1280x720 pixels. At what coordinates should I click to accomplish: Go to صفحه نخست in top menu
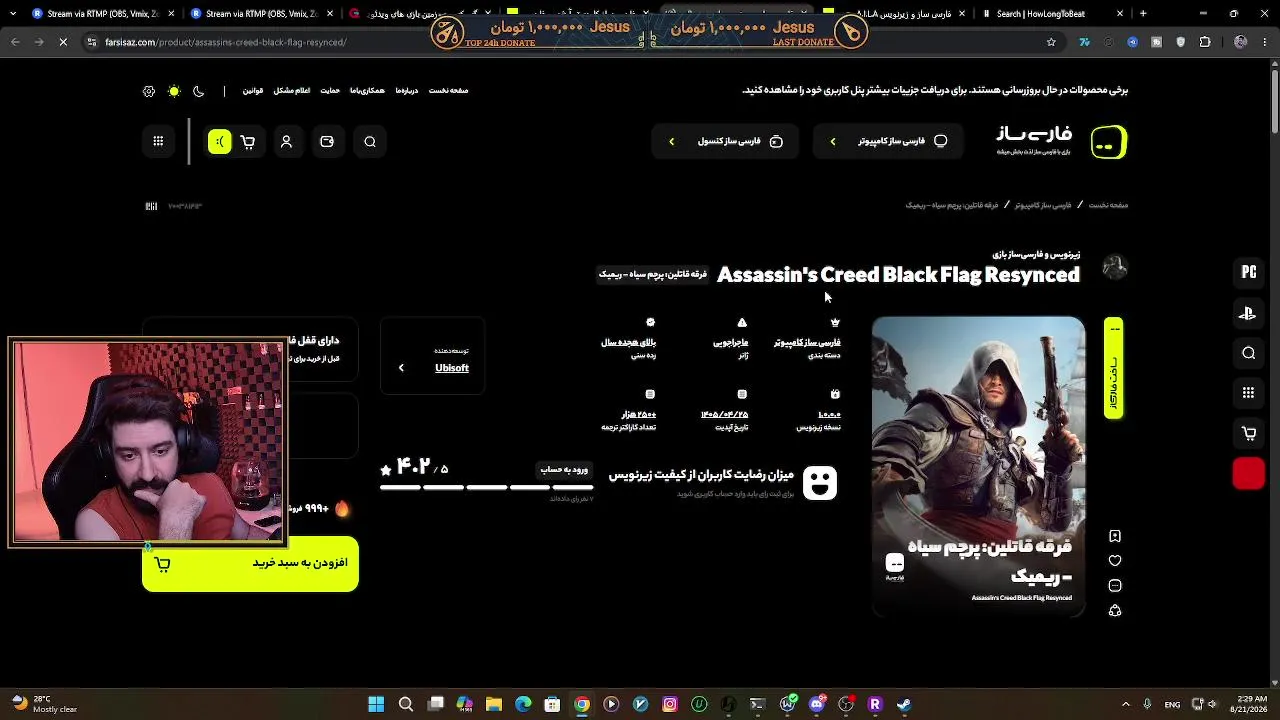point(448,91)
